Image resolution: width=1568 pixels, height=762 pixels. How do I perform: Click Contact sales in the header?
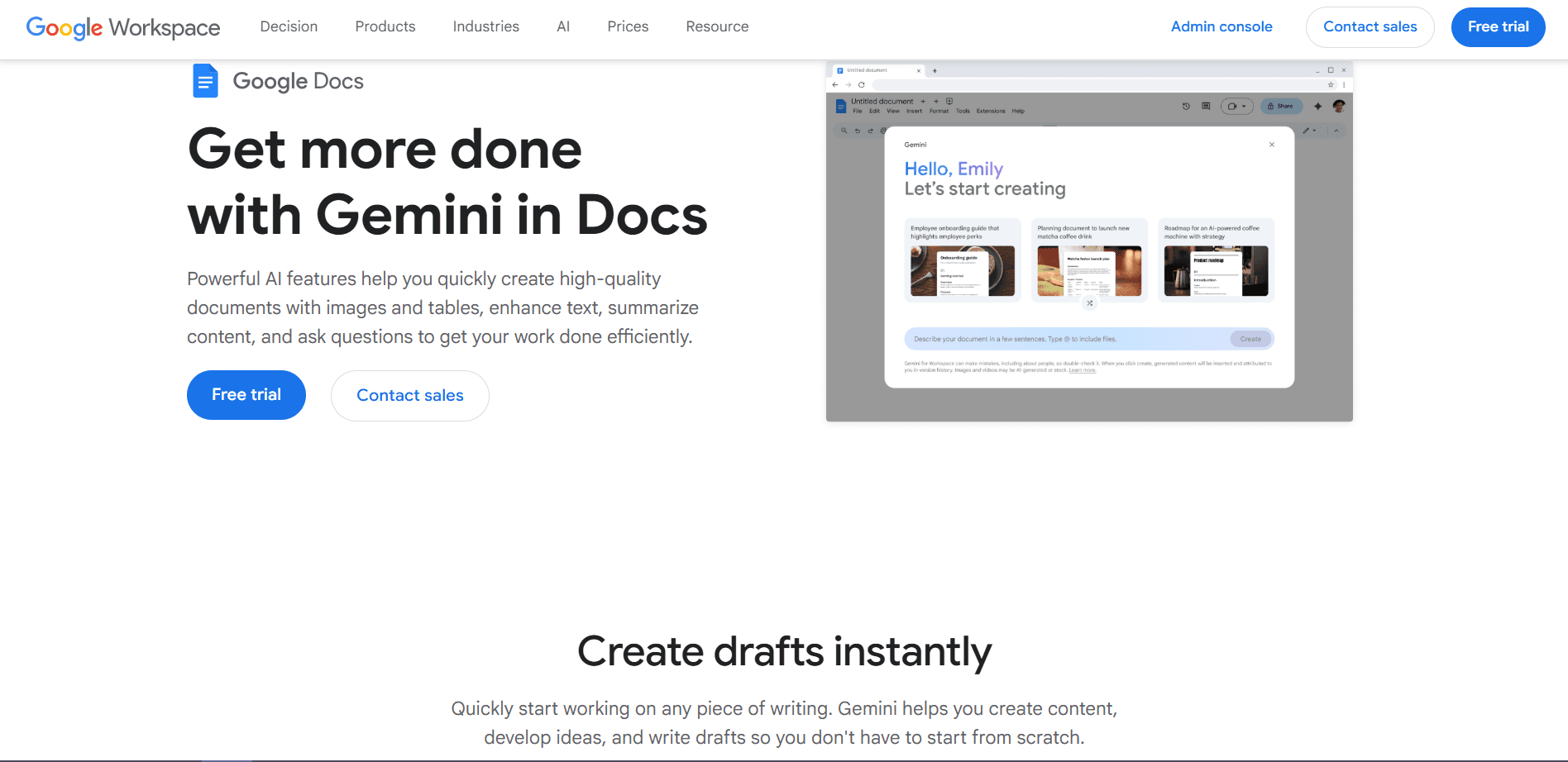(1370, 27)
